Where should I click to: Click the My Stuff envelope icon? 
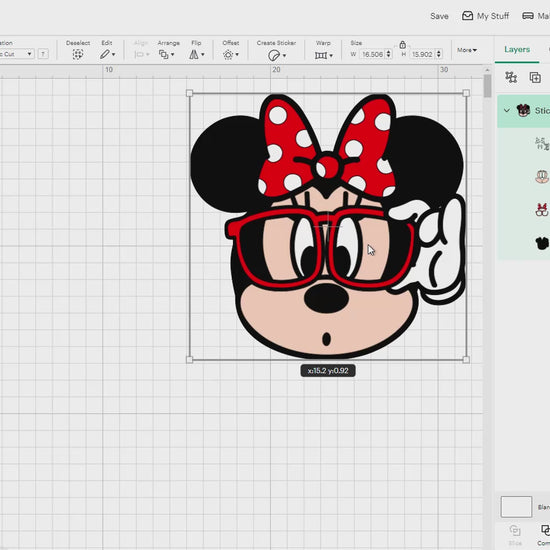pyautogui.click(x=467, y=16)
